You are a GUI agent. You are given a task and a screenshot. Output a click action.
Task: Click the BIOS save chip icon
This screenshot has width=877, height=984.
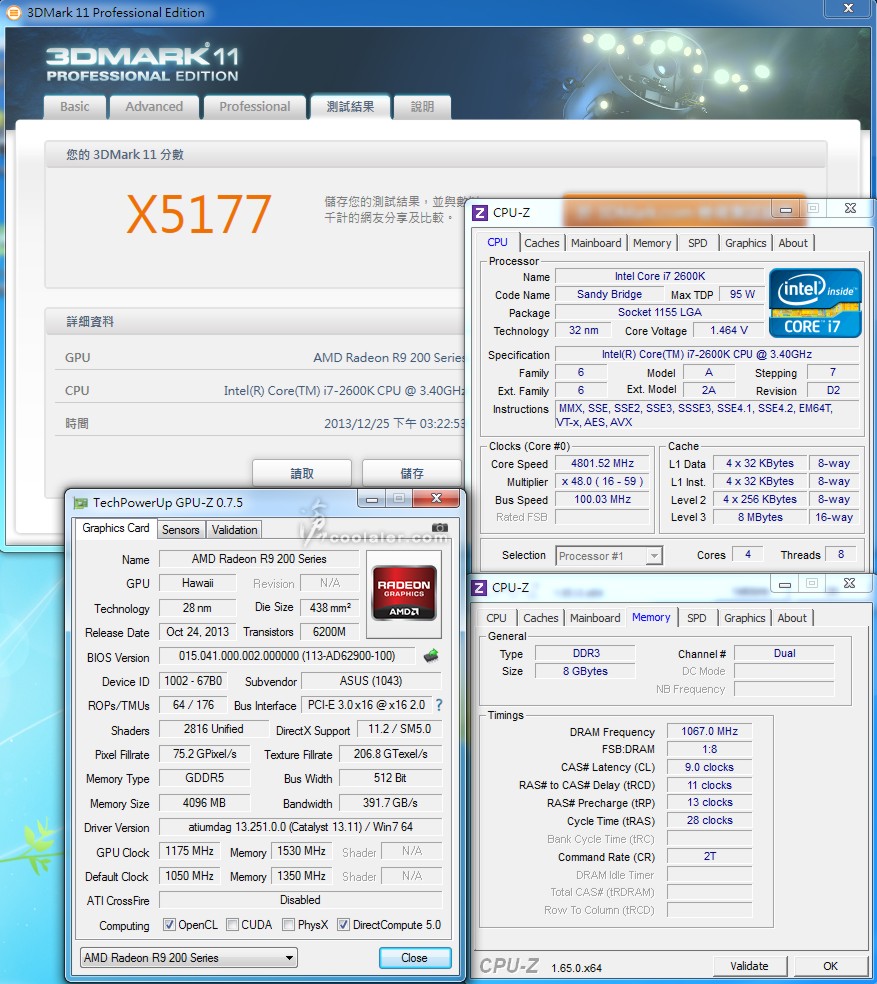tap(432, 657)
